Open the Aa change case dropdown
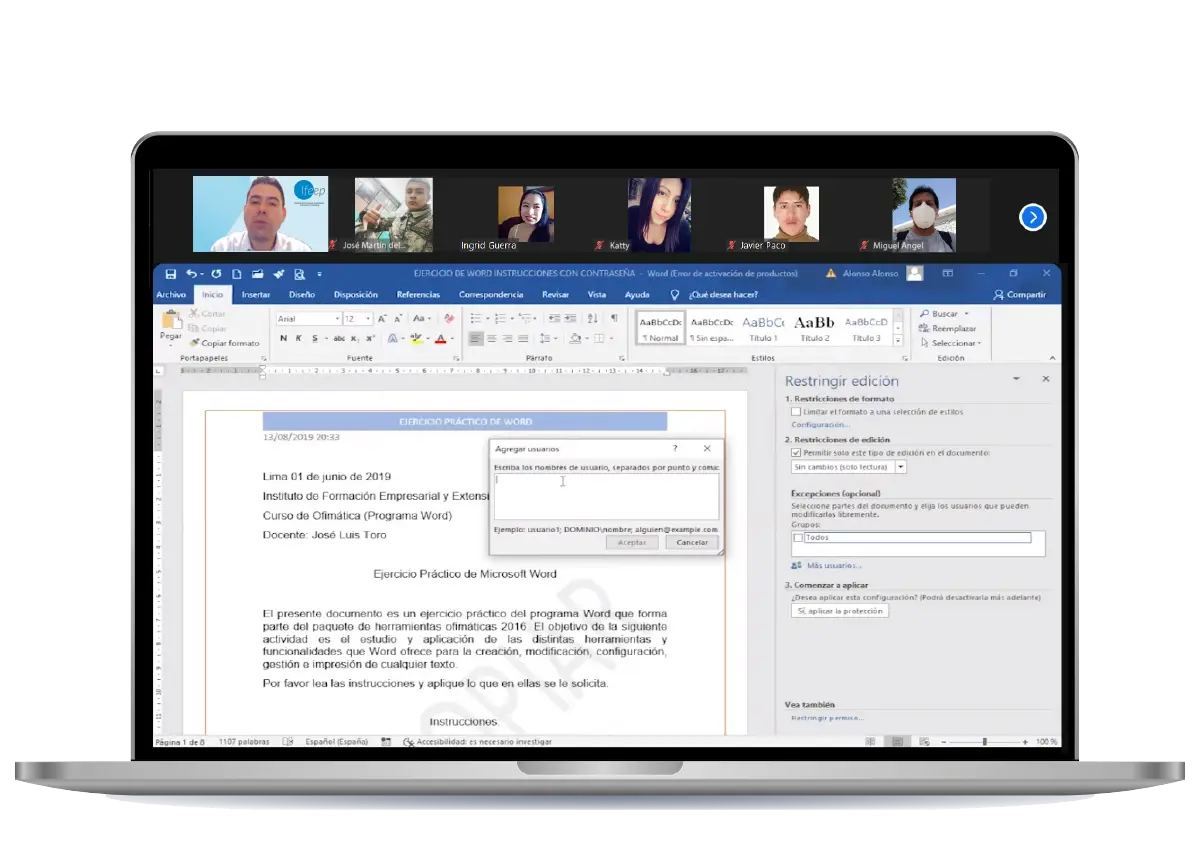Viewport: 1201px width, 861px height. pyautogui.click(x=422, y=319)
